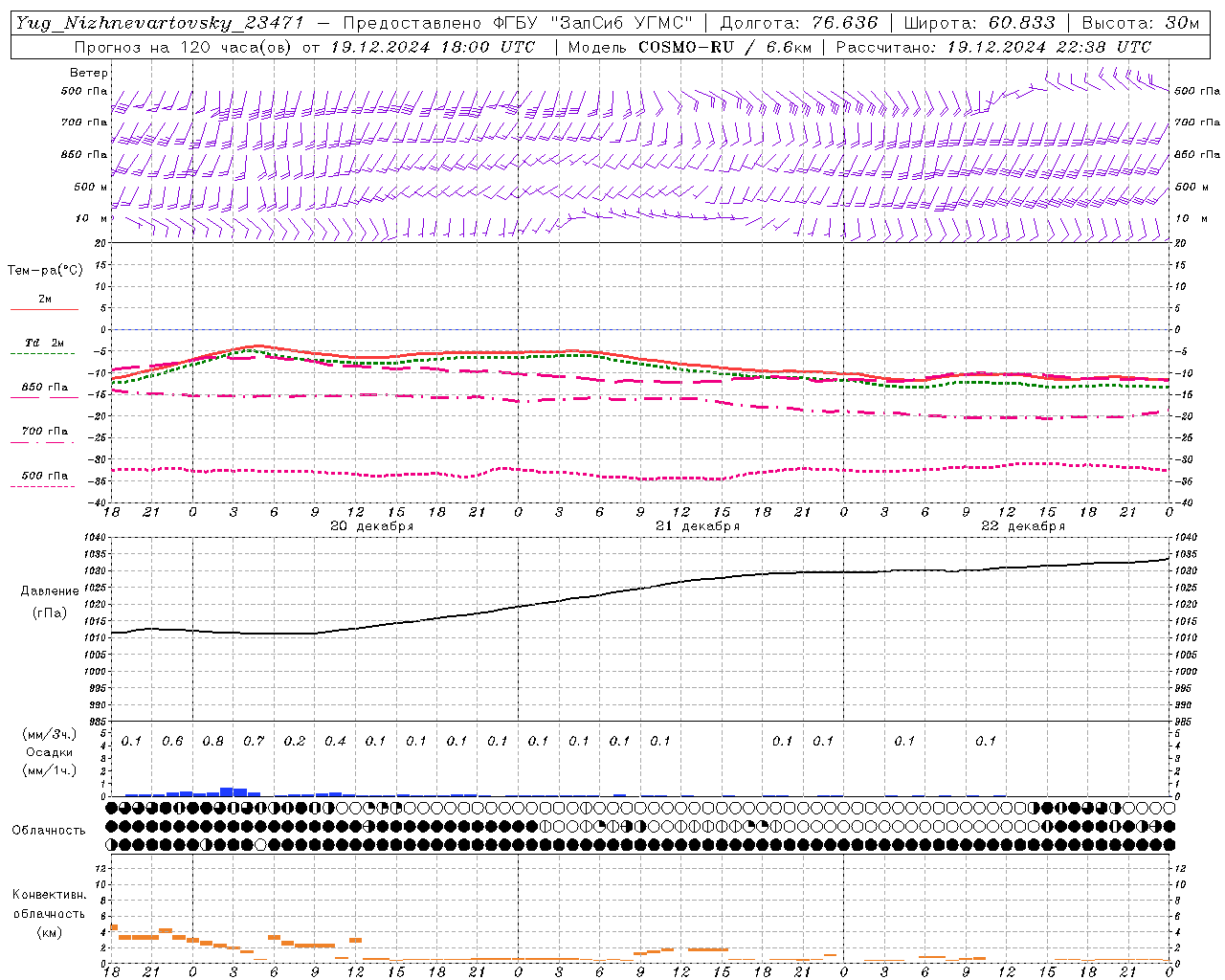The height and width of the screenshot is (980, 1225).
Task: Click the elevation text Высота: 30м
Action: coord(1140,23)
